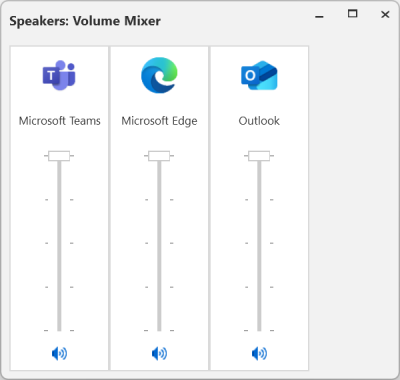Viewport: 400px width, 380px height.
Task: Click the Microsoft Teams app icon
Action: pos(59,75)
